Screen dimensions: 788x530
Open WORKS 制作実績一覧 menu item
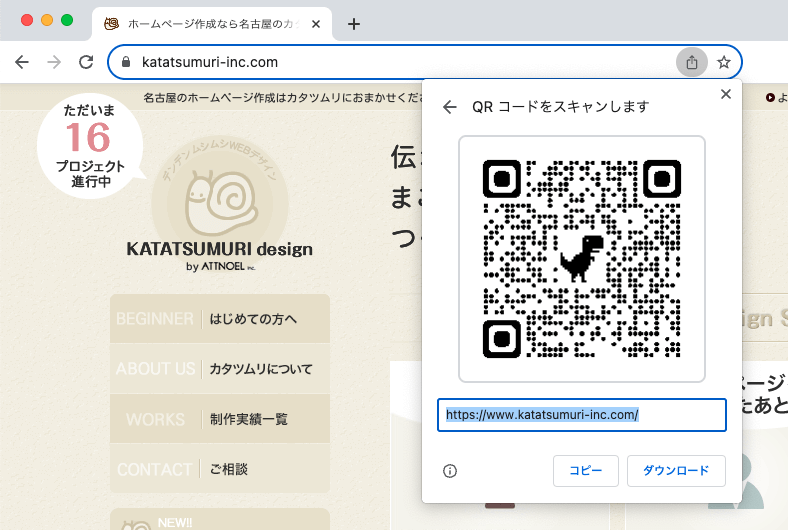tap(220, 419)
